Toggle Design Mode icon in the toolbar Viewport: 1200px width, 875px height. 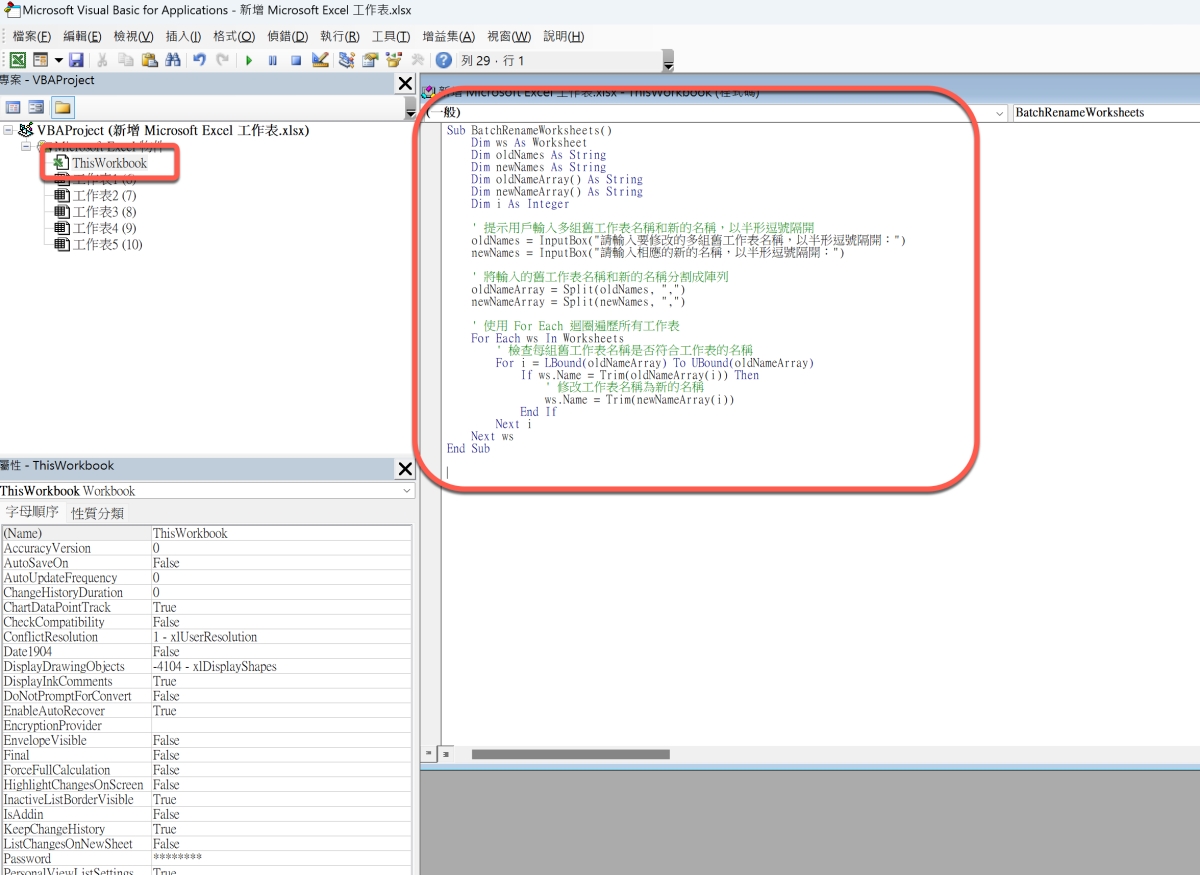pos(320,60)
